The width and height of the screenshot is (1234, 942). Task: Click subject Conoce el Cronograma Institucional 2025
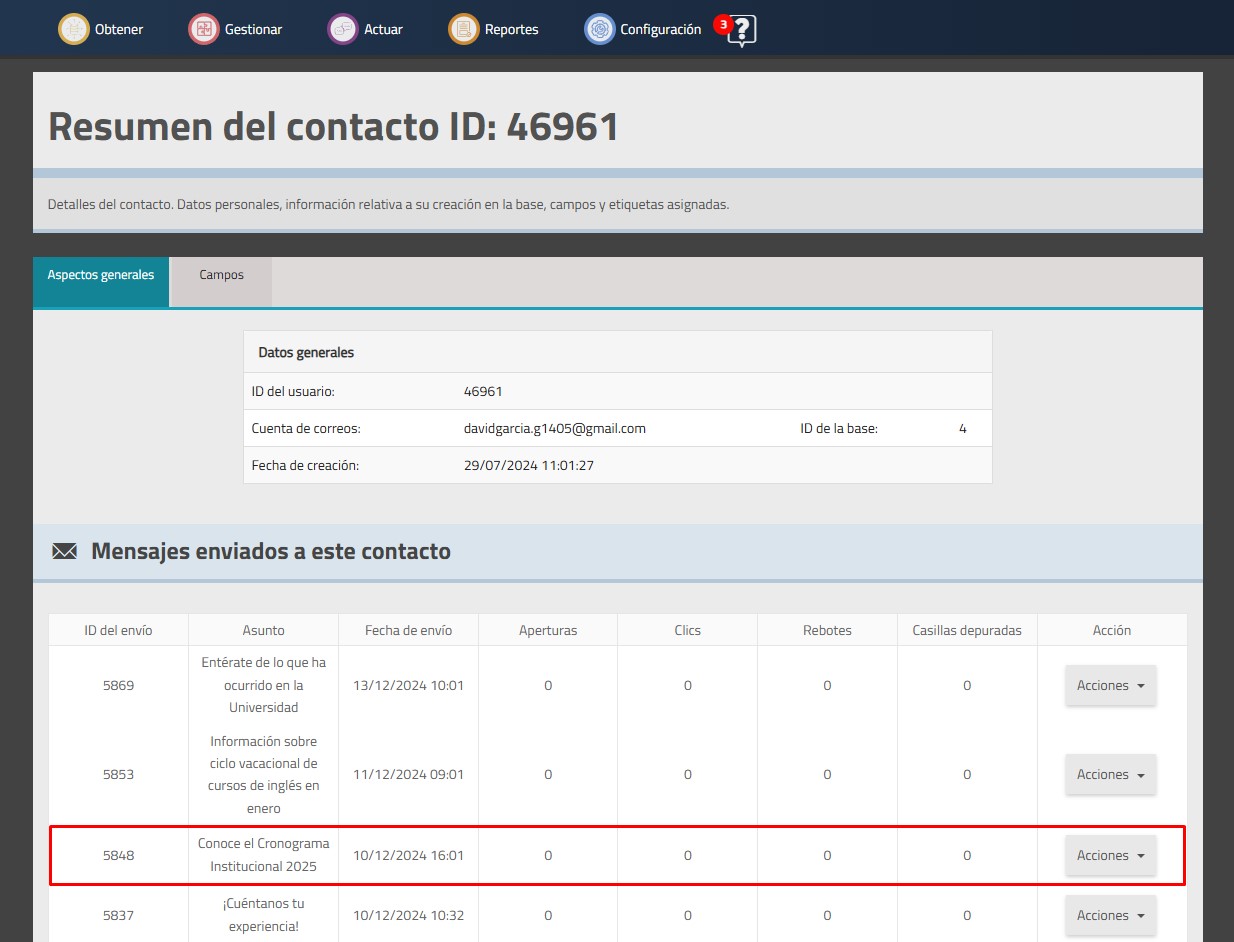[x=263, y=855]
